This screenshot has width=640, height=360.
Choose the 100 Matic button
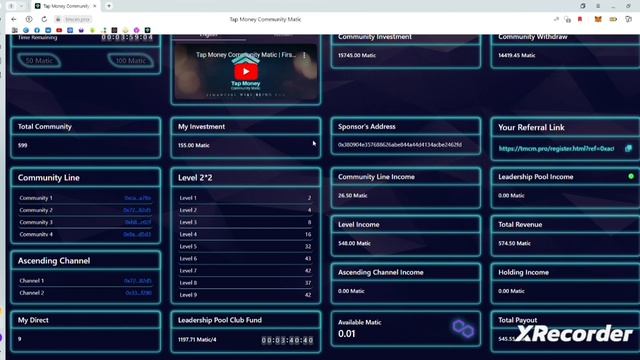click(x=131, y=60)
